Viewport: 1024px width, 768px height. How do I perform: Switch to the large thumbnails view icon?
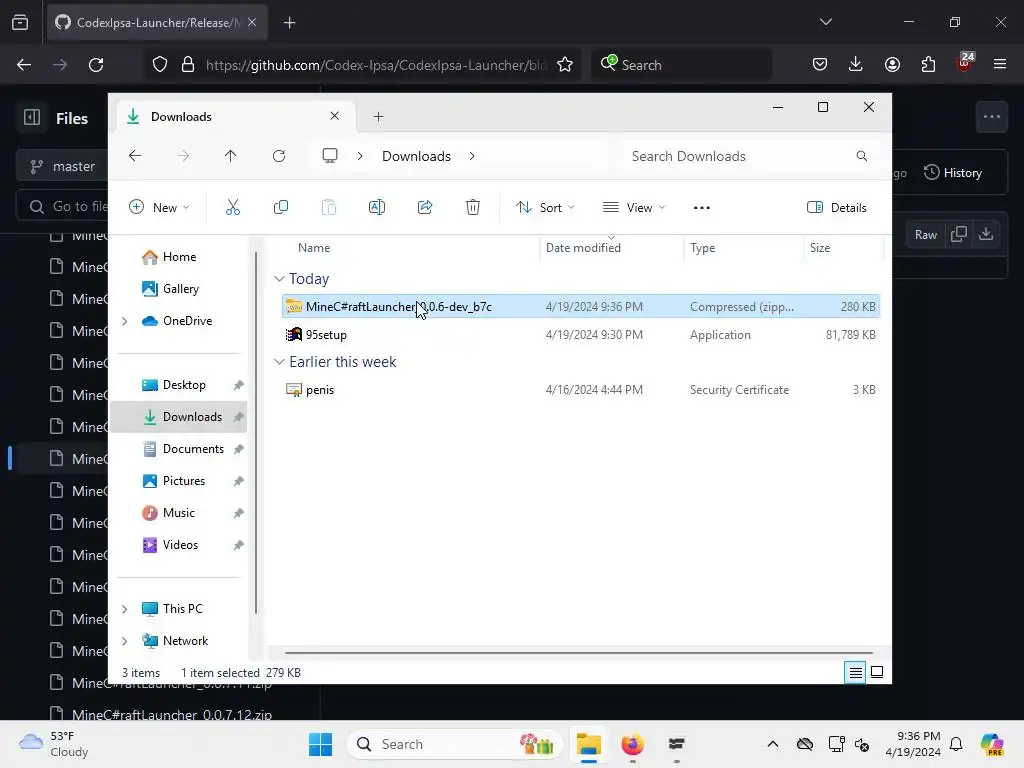click(x=877, y=673)
